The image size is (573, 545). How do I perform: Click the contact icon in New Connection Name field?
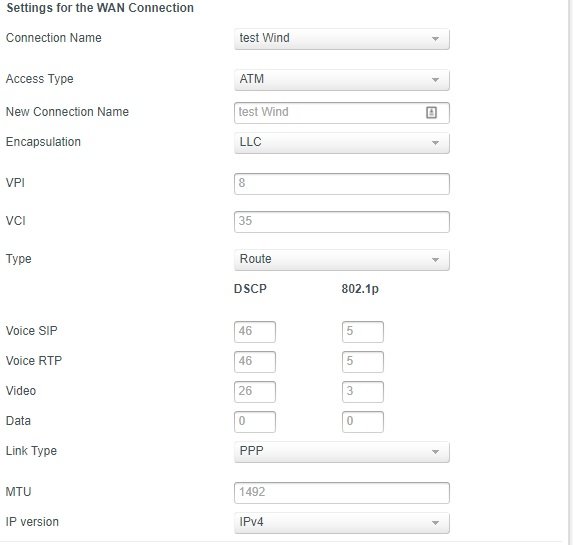431,112
